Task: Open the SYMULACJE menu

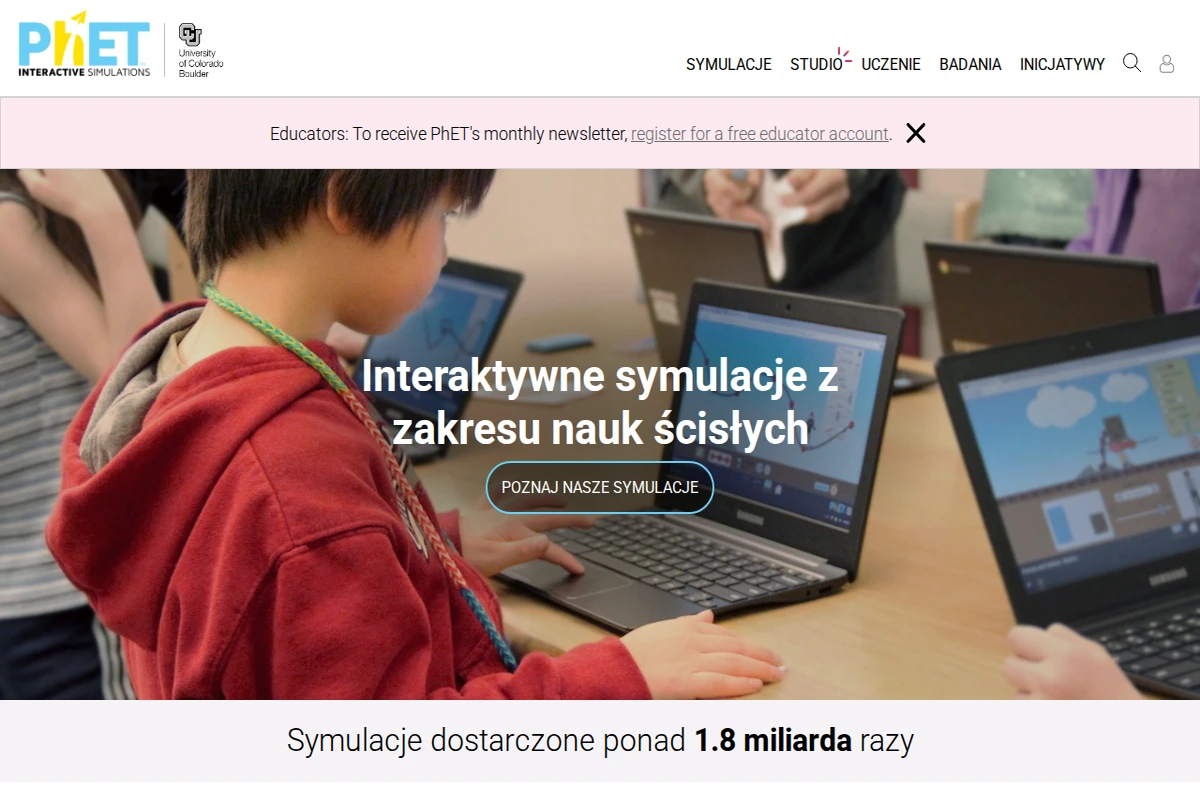Action: coord(729,64)
